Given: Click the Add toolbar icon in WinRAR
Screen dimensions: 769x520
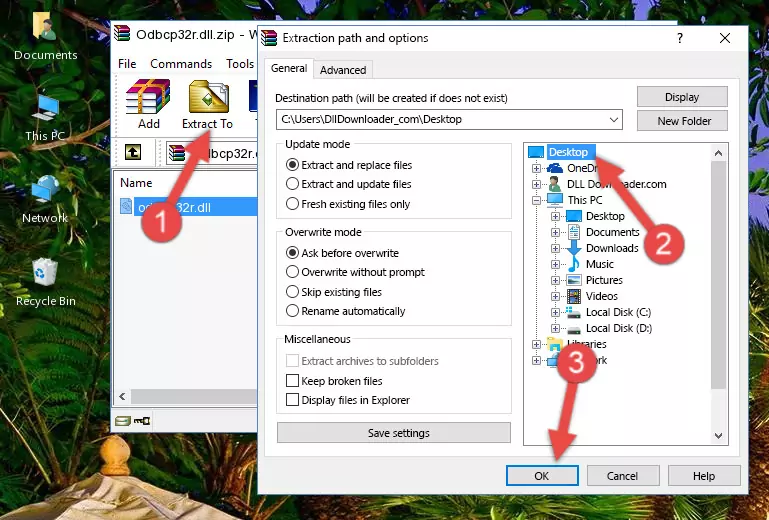Looking at the screenshot, I should 148,104.
